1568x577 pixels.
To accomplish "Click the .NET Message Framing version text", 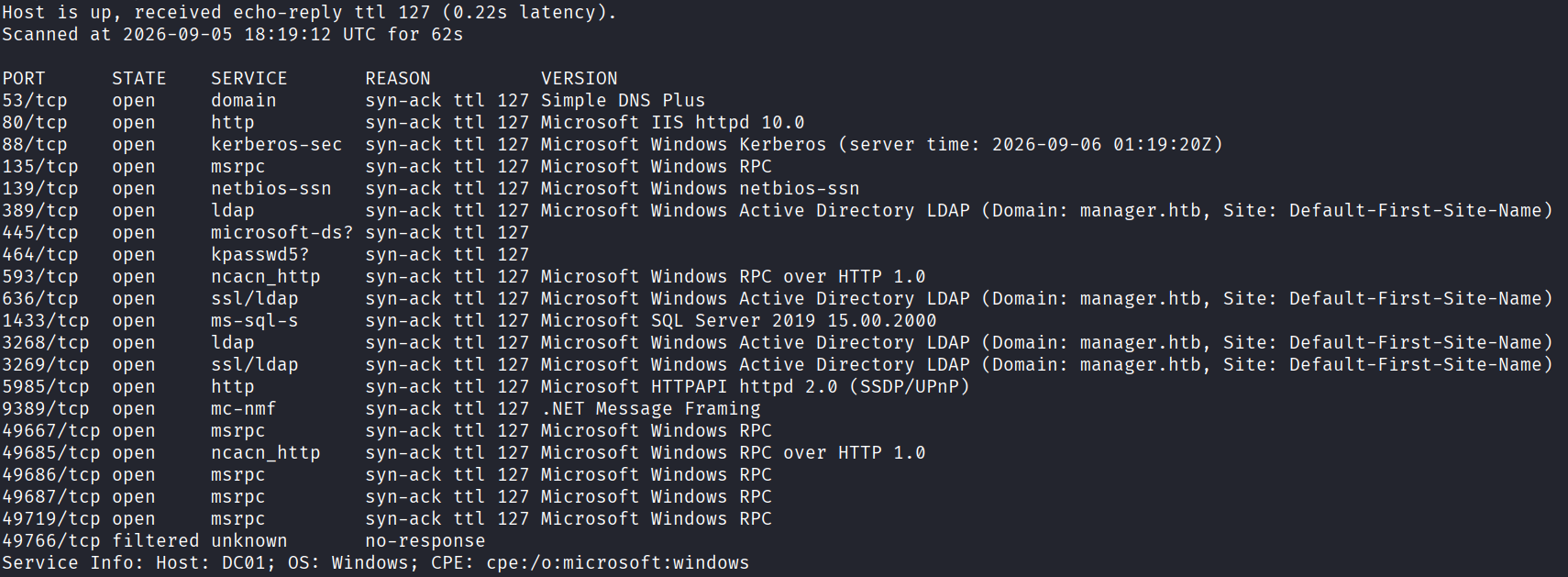I will pyautogui.click(x=651, y=408).
